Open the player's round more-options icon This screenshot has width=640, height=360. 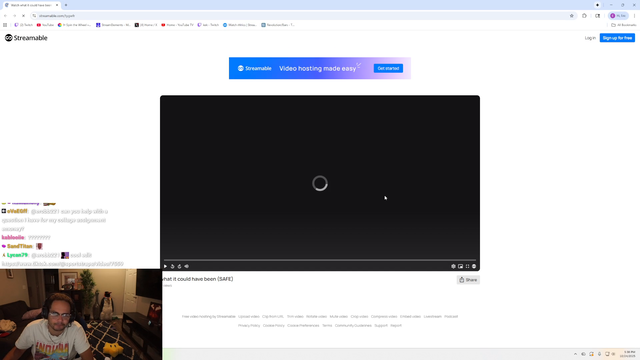(x=474, y=266)
